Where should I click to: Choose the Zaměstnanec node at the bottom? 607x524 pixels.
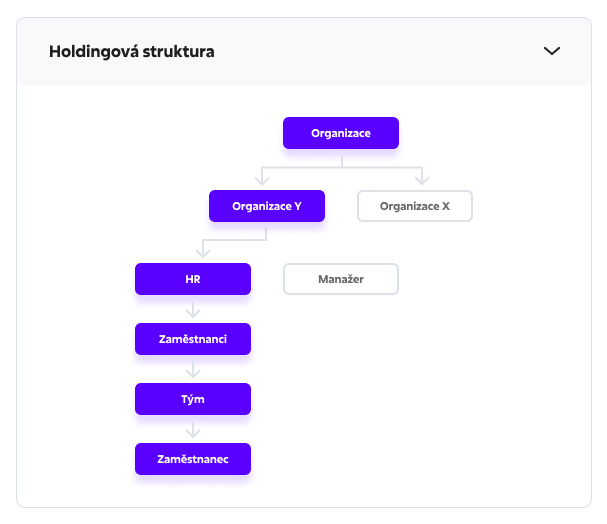pyautogui.click(x=193, y=459)
